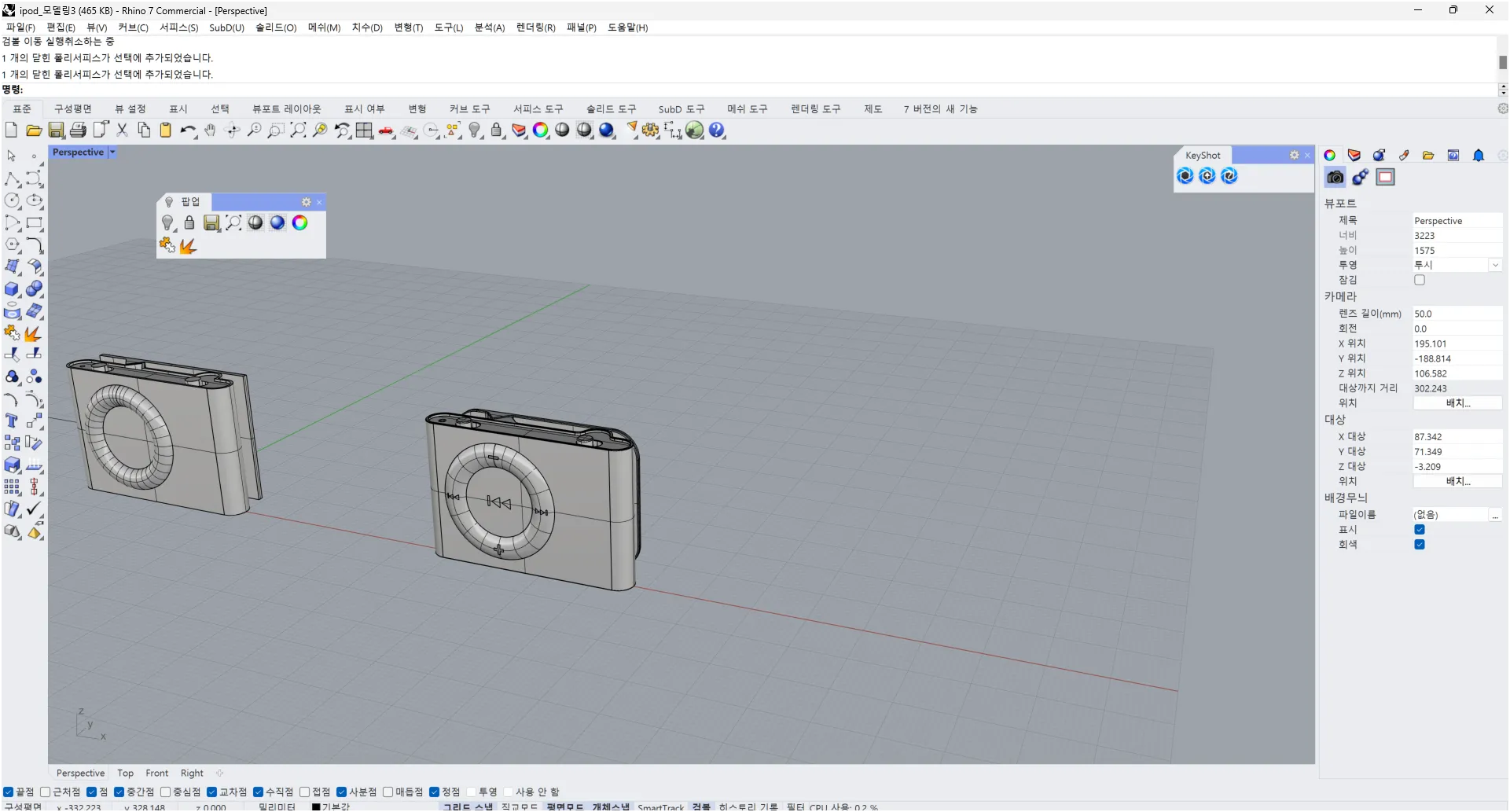Viewport: 1510px width, 812px height.
Task: Toggle the 교차점 (Intersection) osnap checkbox
Action: (x=211, y=792)
